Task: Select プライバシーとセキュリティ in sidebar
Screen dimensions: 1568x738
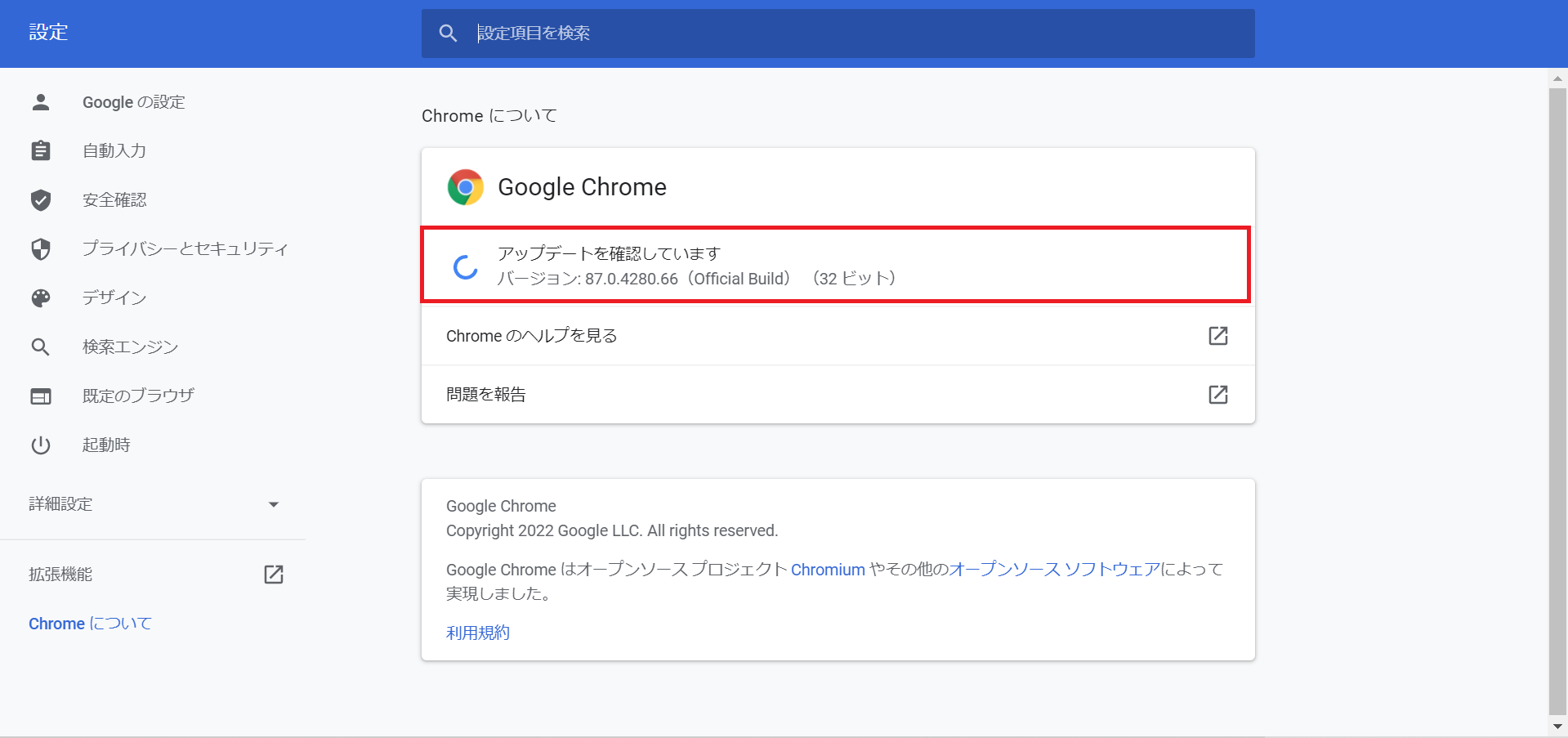Action: tap(185, 249)
